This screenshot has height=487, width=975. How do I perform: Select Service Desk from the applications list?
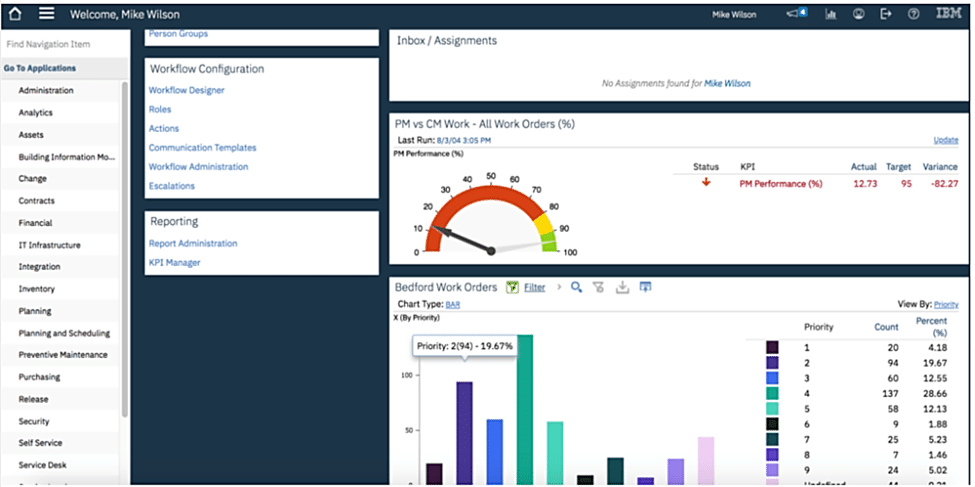[x=42, y=465]
